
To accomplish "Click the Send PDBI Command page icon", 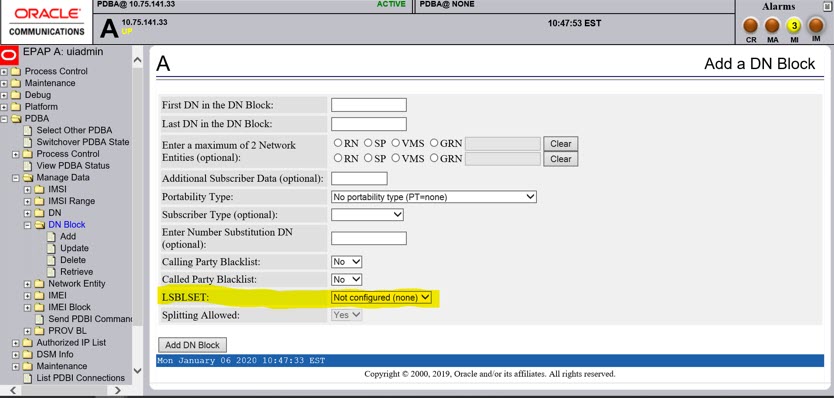I will (39, 319).
